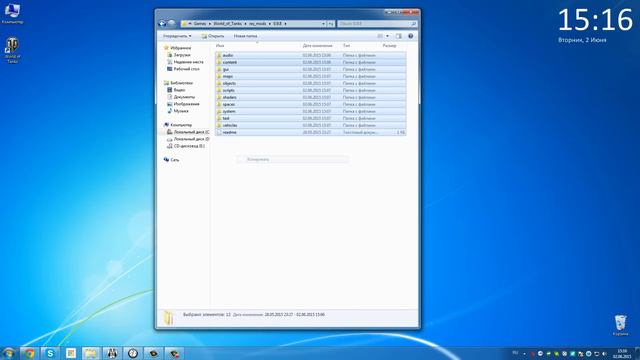Create folder with Новая папка button
This screenshot has height=360, width=640.
tap(245, 36)
